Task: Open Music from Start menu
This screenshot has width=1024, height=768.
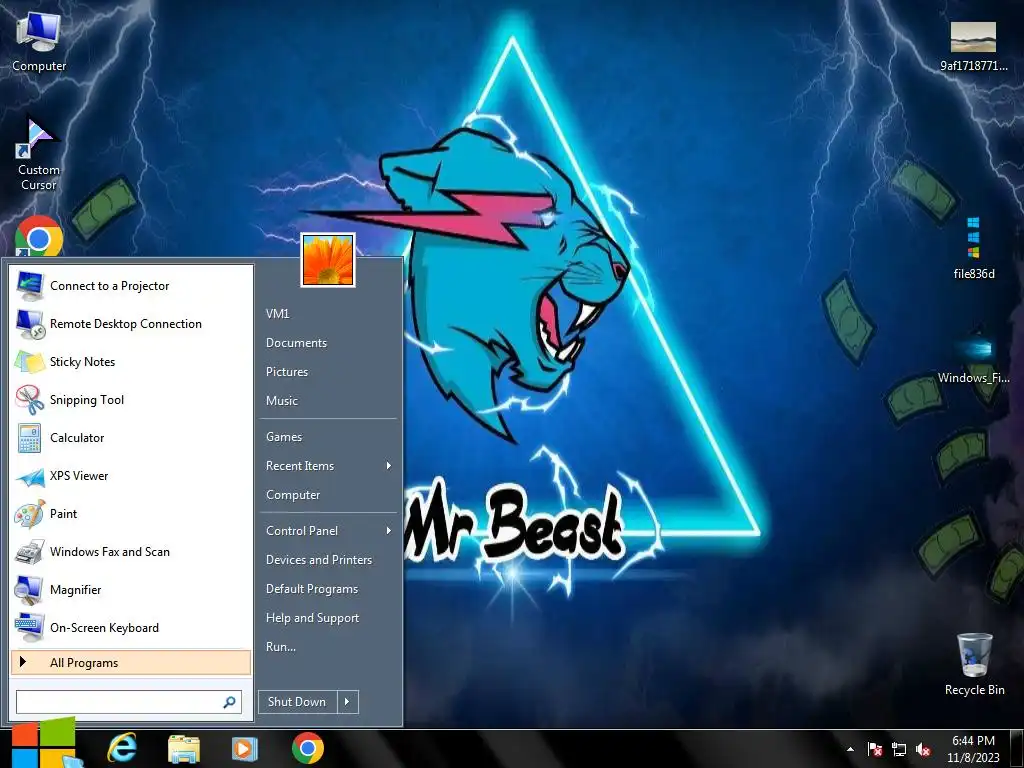Action: point(281,400)
